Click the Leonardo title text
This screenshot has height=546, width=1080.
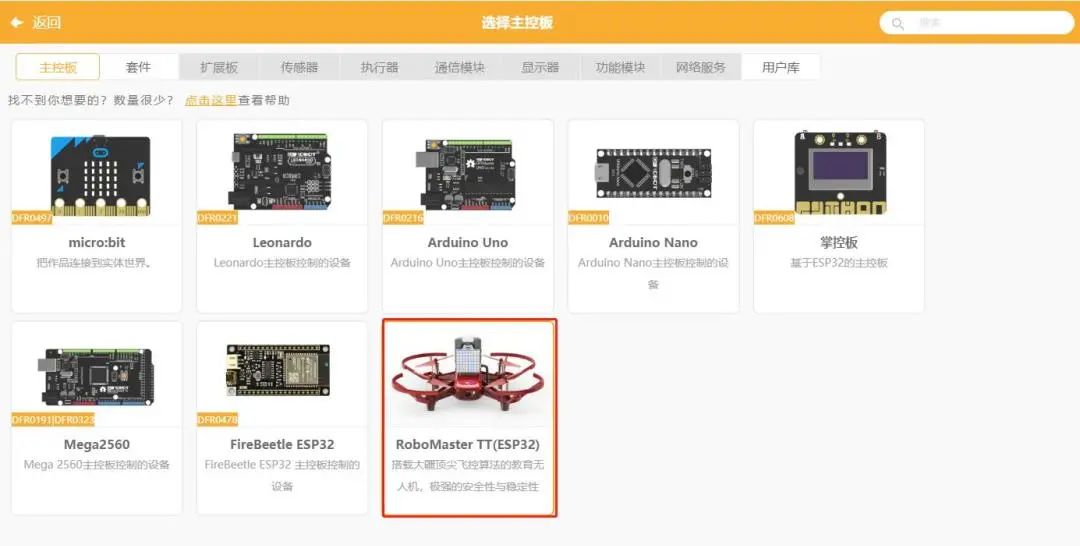(282, 242)
